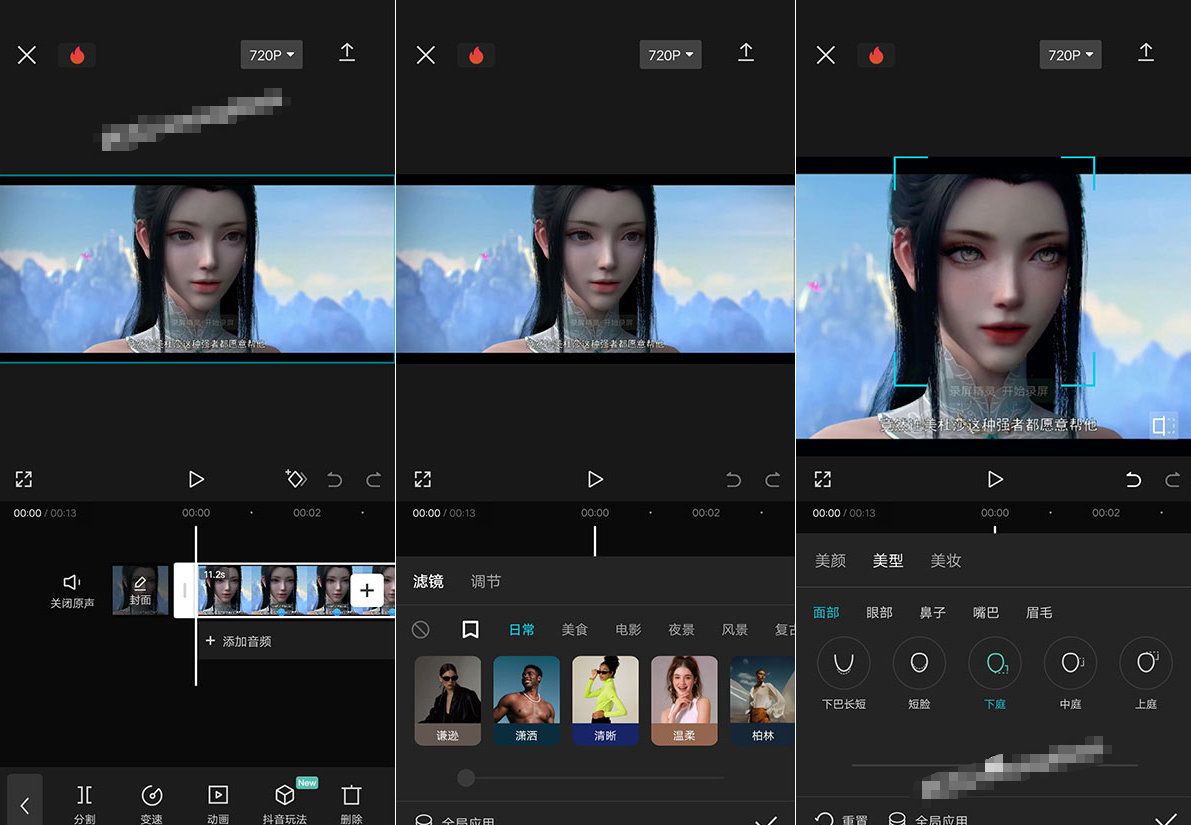The image size is (1191, 825).
Task: Open 抖音玩法 effects with New badge
Action: point(285,803)
